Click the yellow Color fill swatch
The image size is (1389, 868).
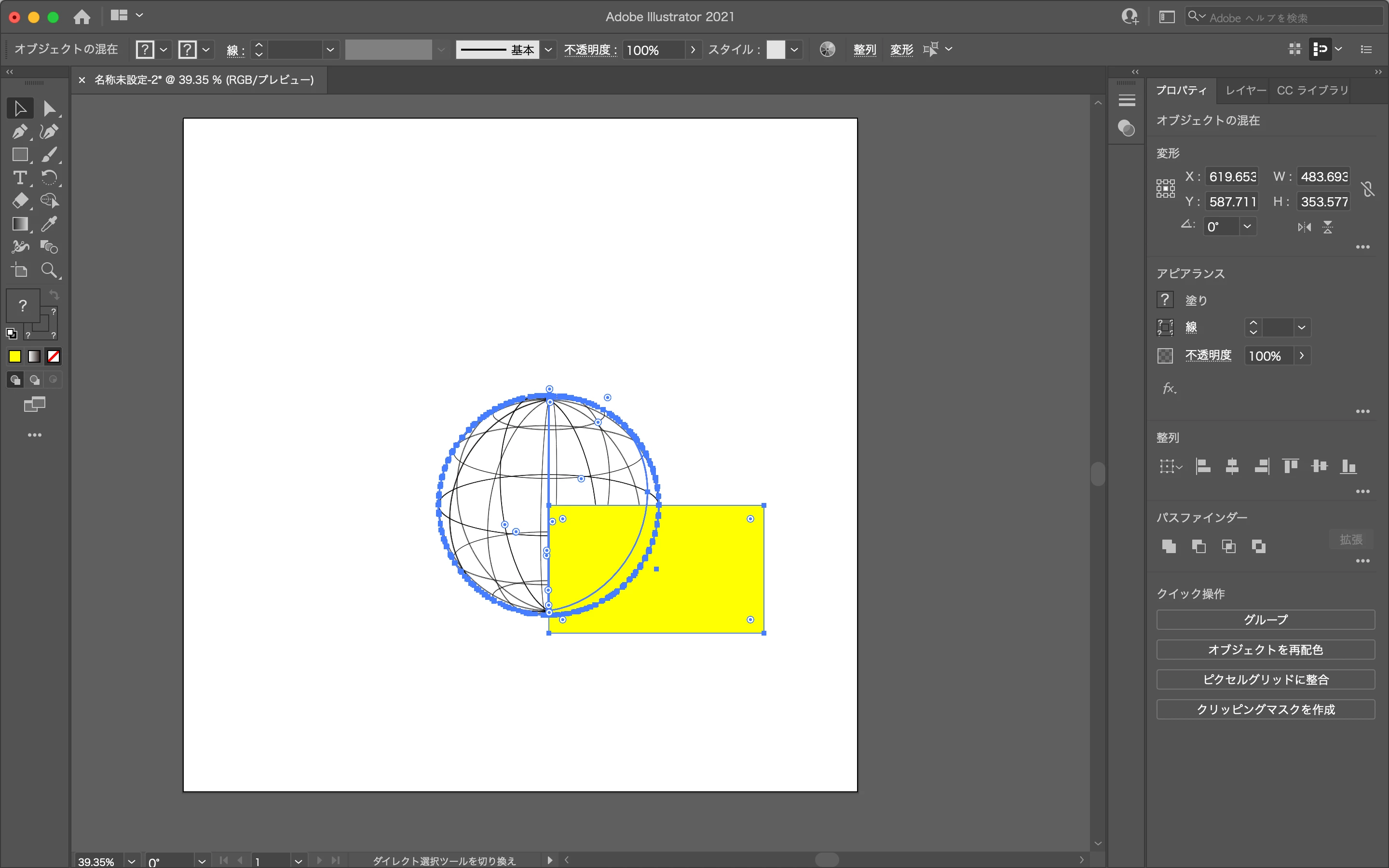[x=15, y=356]
